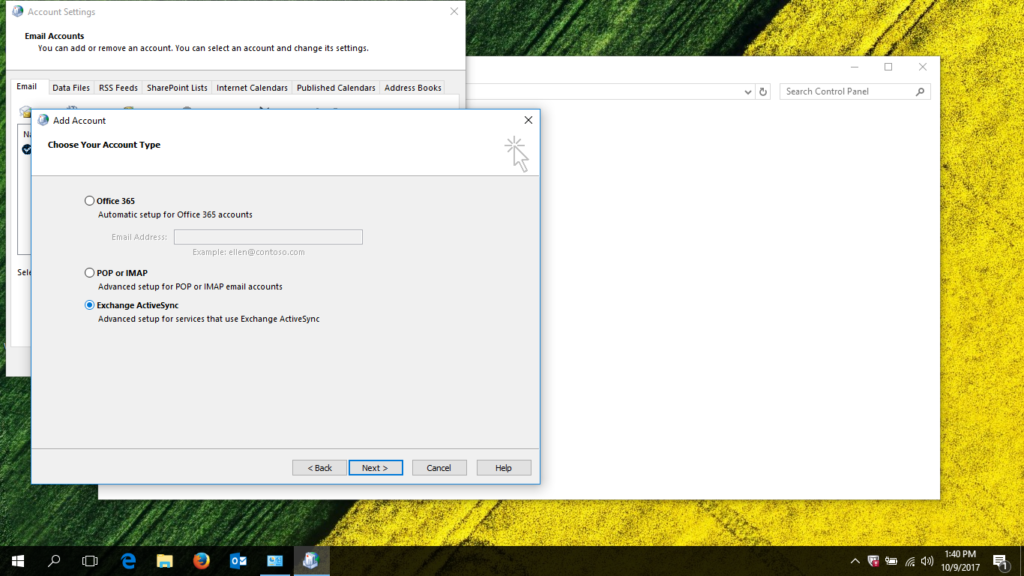1024x576 pixels.
Task: Click the Help button
Action: [503, 467]
